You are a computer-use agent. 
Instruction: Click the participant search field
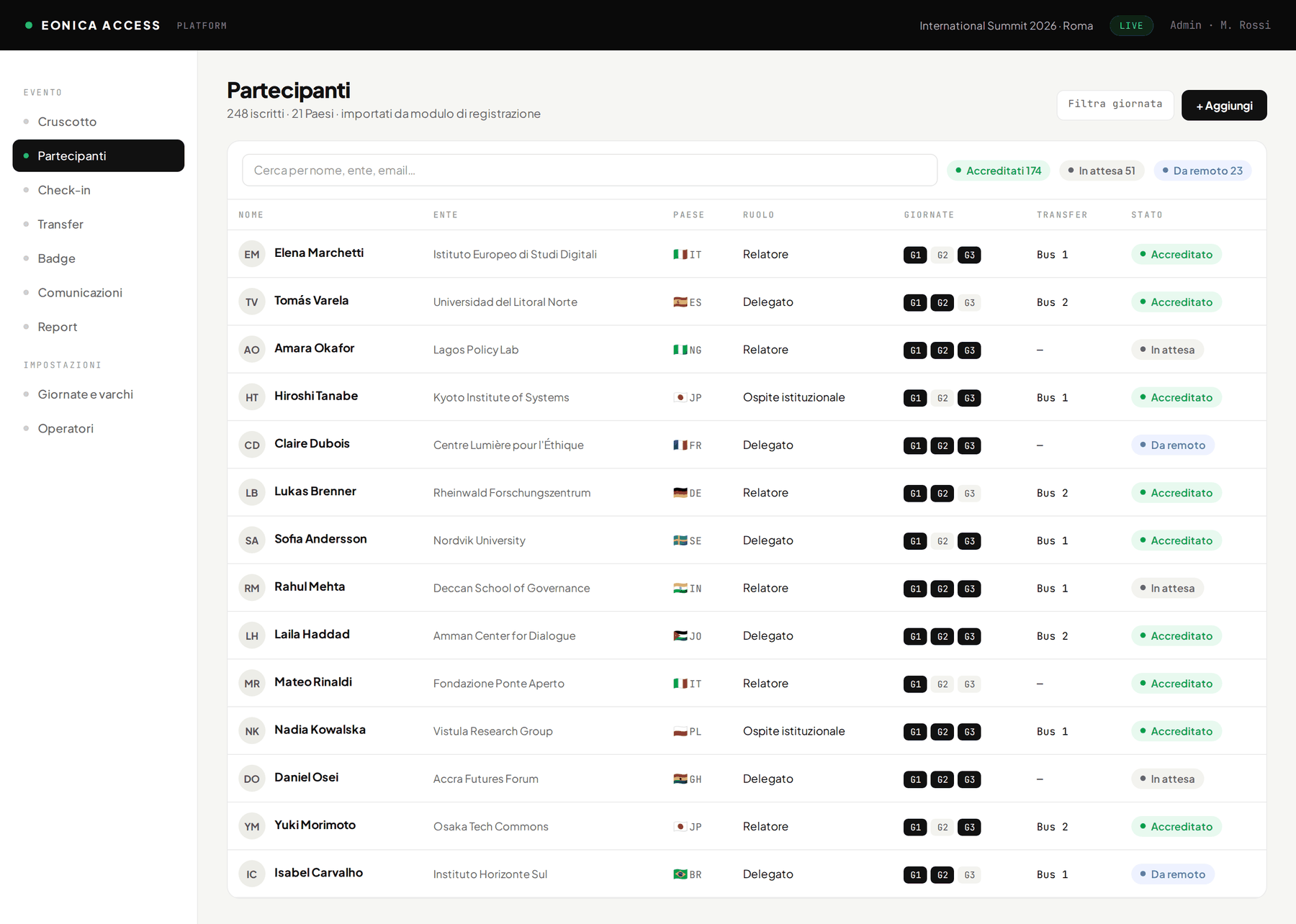590,171
